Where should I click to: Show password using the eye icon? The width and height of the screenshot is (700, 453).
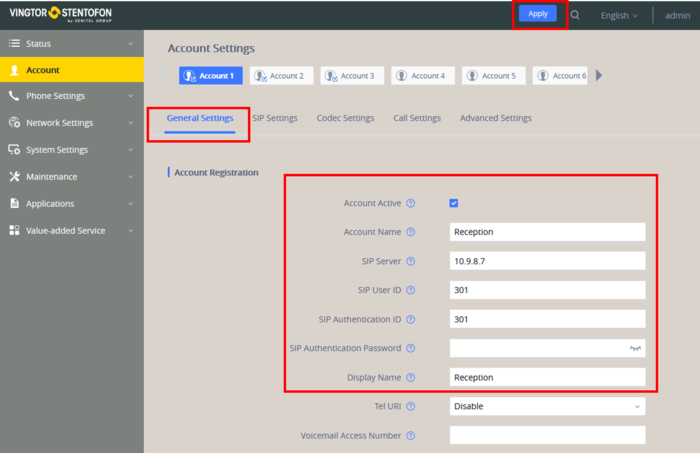[634, 349]
